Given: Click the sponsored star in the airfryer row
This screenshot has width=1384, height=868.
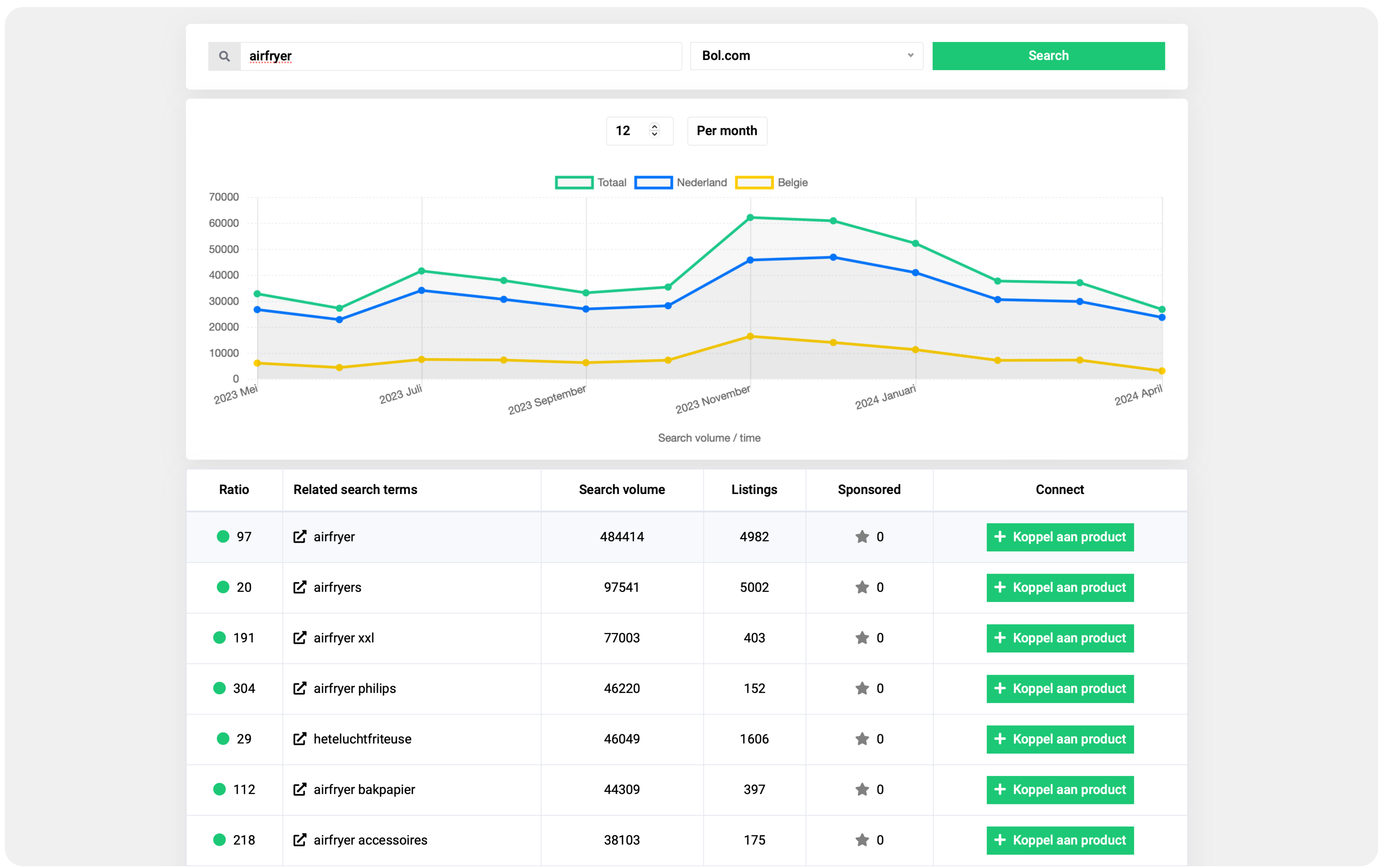Looking at the screenshot, I should pyautogui.click(x=862, y=537).
